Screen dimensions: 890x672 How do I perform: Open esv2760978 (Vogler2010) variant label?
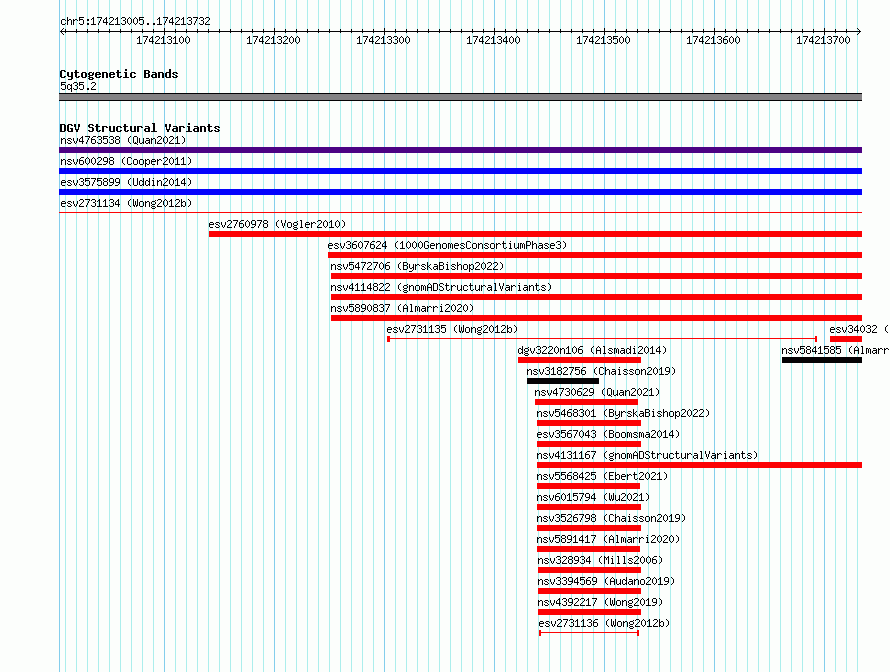(x=277, y=224)
